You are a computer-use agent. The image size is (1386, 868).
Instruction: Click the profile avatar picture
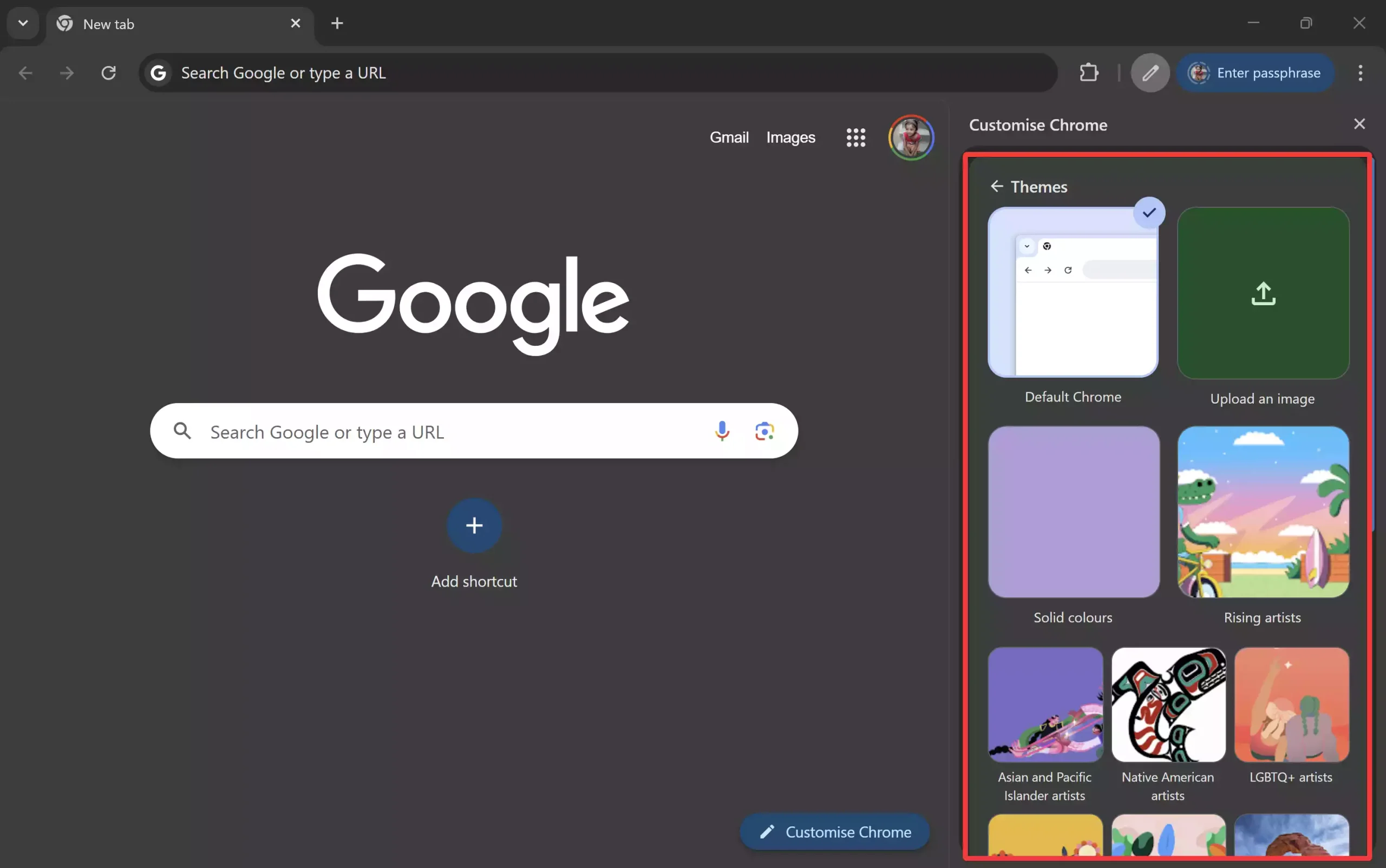click(911, 138)
